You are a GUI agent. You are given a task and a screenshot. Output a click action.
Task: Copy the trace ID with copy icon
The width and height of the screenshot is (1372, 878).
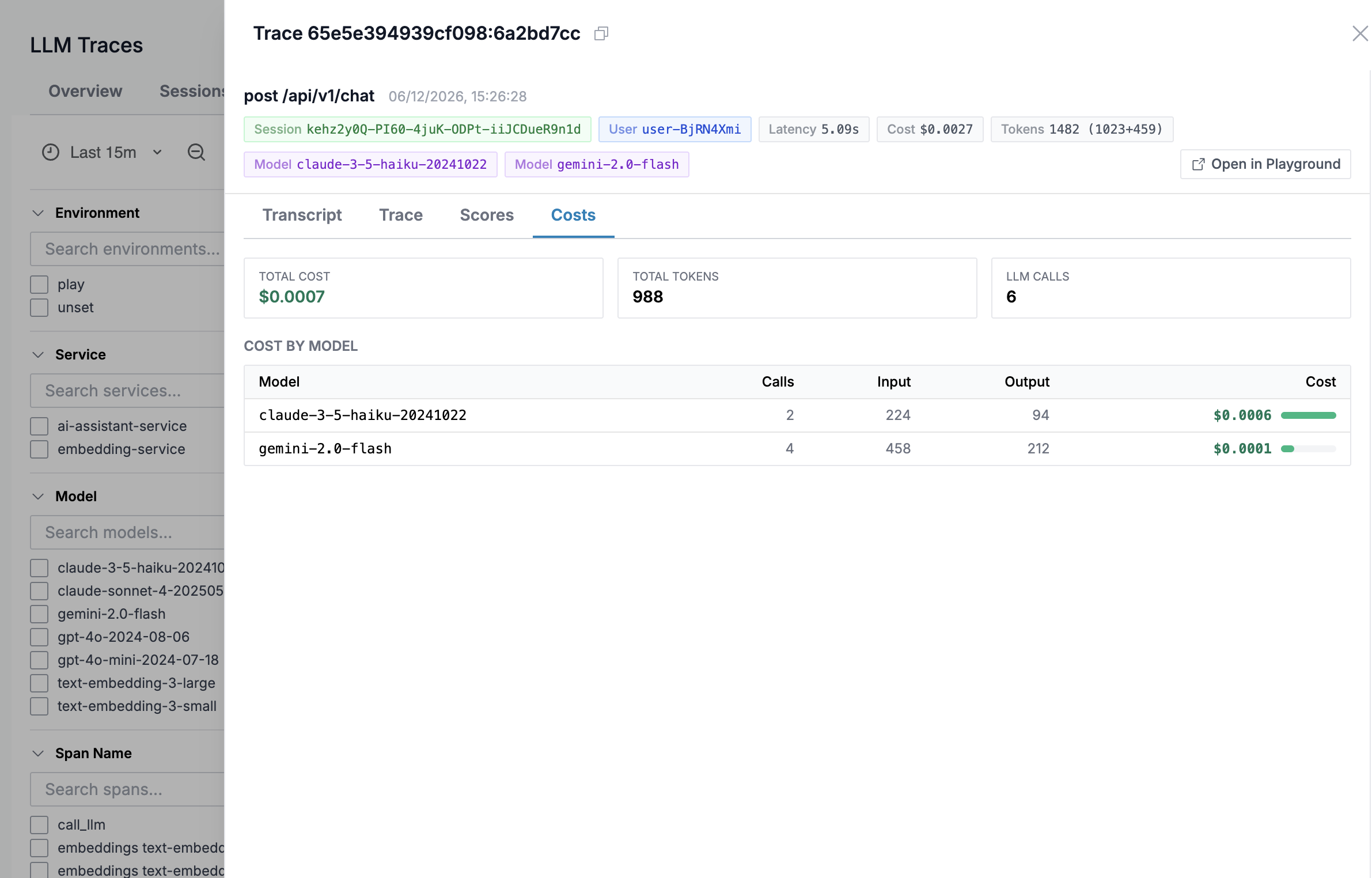[601, 33]
